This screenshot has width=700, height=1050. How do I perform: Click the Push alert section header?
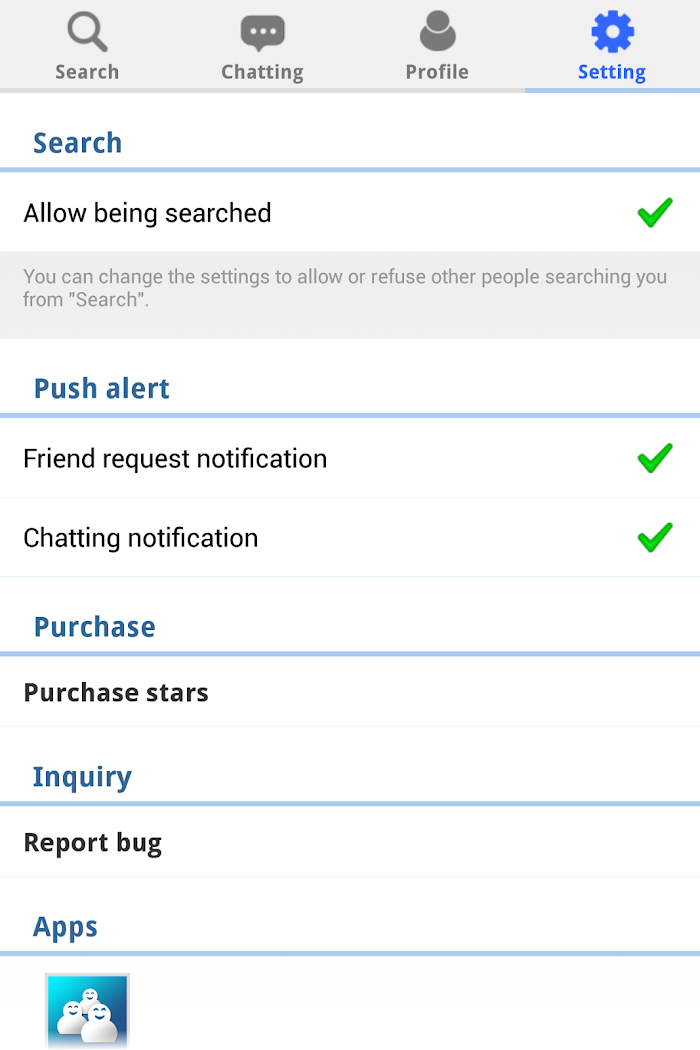pos(102,388)
